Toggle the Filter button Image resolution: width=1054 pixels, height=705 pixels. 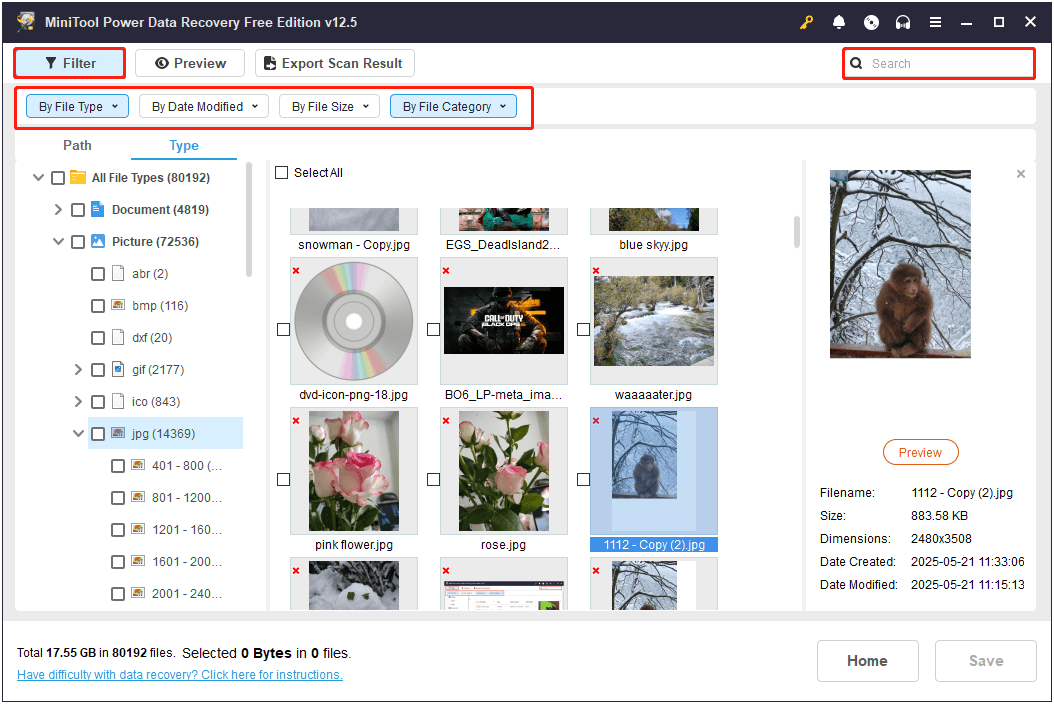tap(70, 63)
